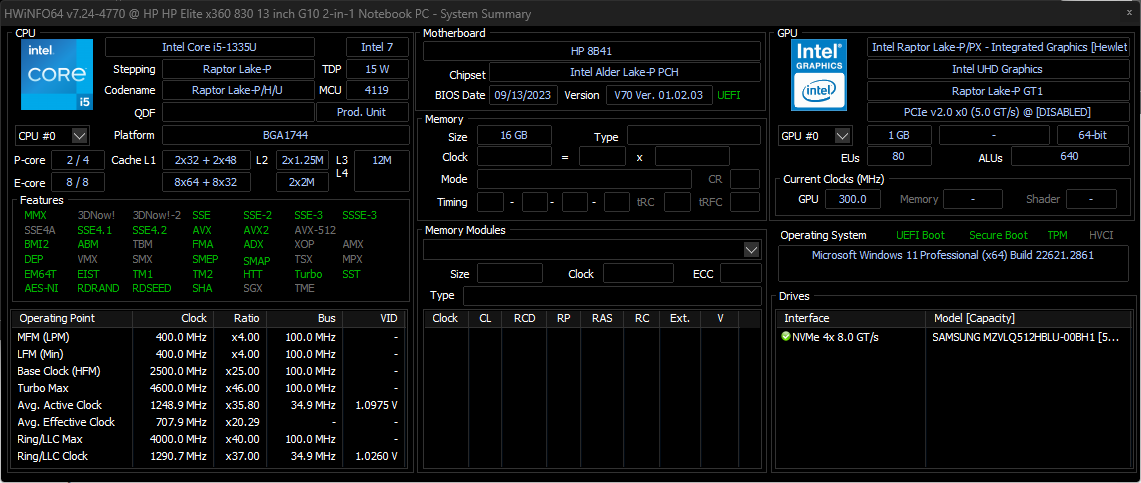This screenshot has height=483, width=1141.
Task: Click the Intel Graphics GPU logo
Action: pyautogui.click(x=819, y=74)
